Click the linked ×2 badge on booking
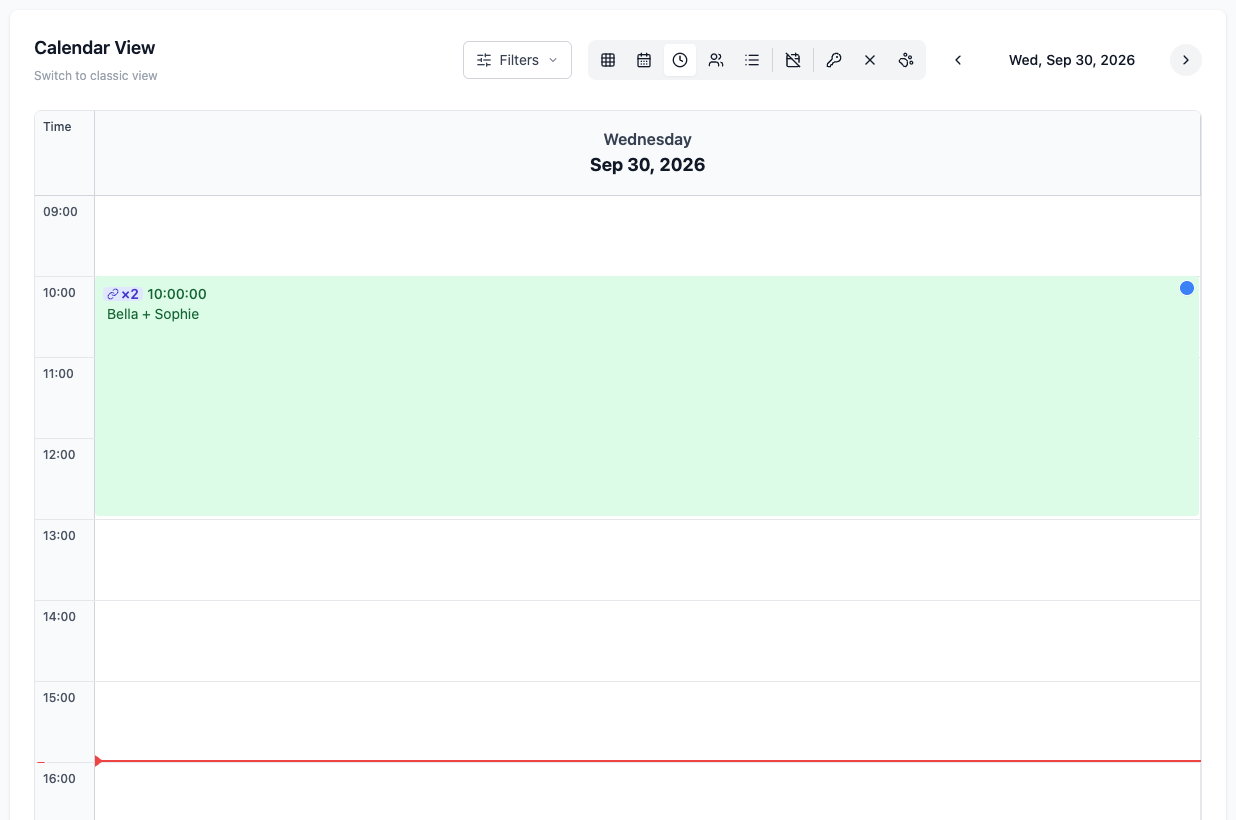1236x820 pixels. click(x=123, y=294)
